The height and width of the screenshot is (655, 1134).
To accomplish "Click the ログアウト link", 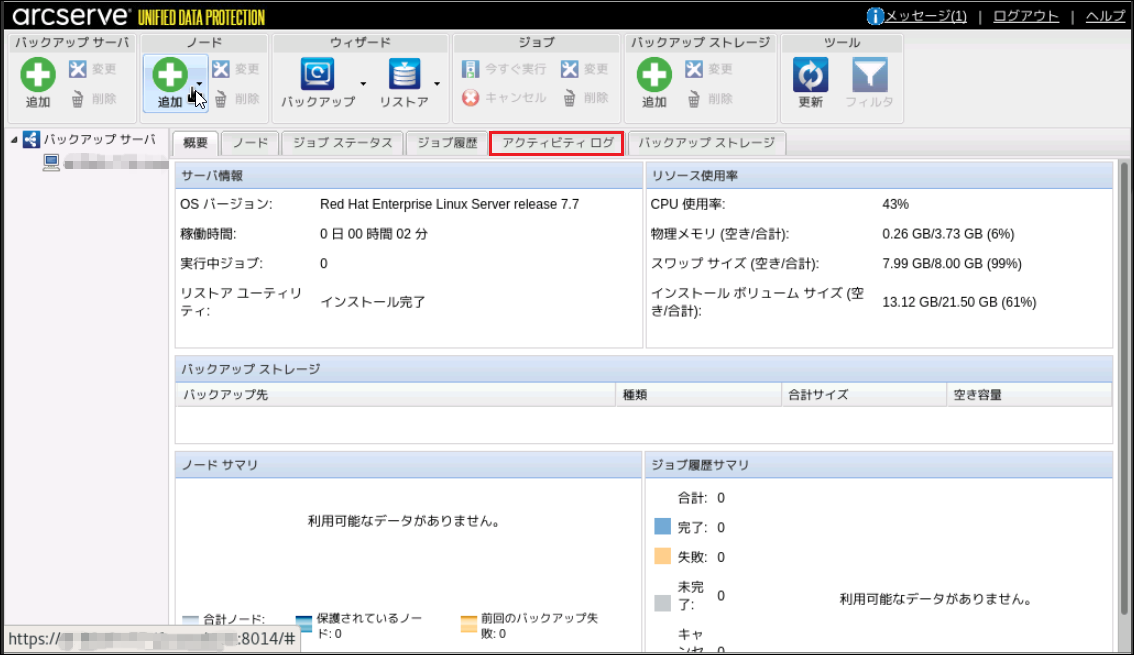I will [x=1025, y=16].
